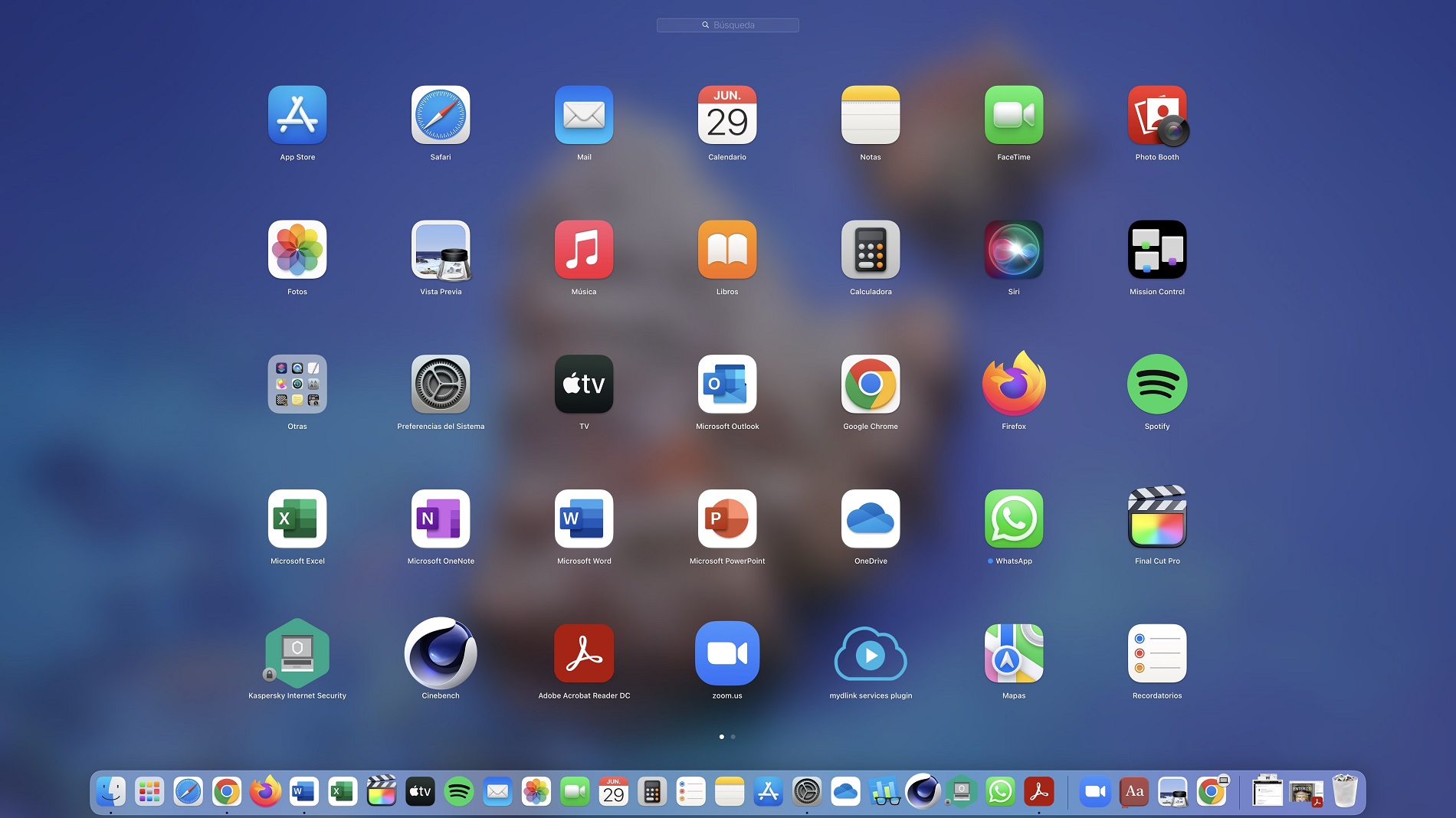Open Adobe Acrobat Reader from the Dock

(x=1039, y=792)
